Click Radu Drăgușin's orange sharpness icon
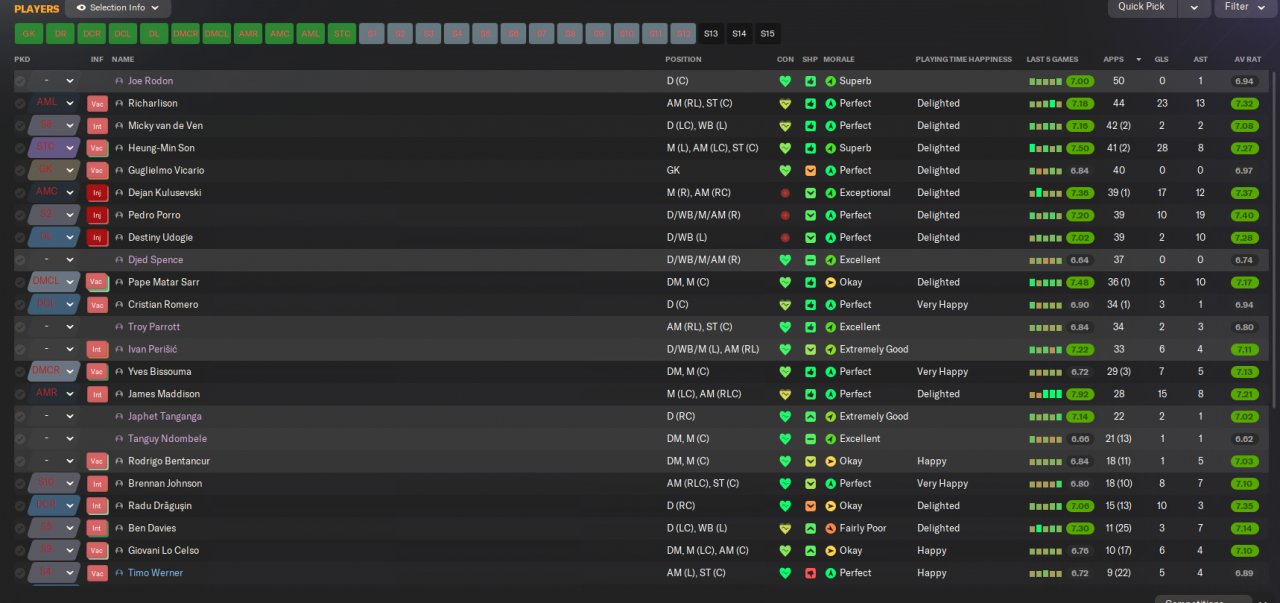Viewport: 1280px width, 603px height. point(810,506)
